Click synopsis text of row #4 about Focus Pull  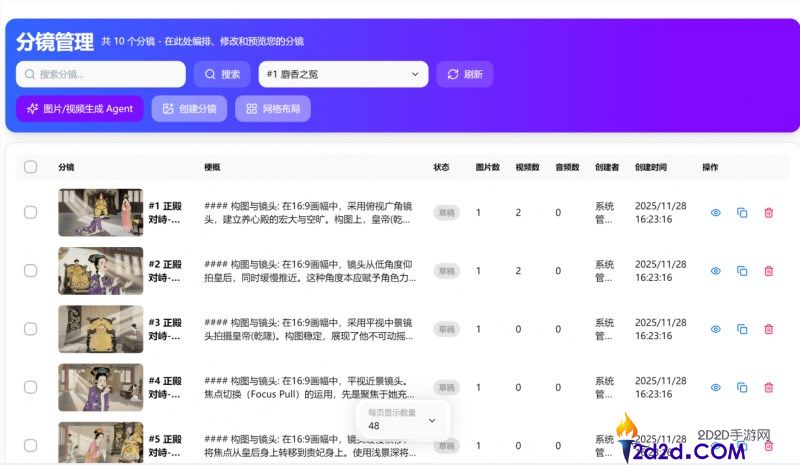click(x=309, y=387)
